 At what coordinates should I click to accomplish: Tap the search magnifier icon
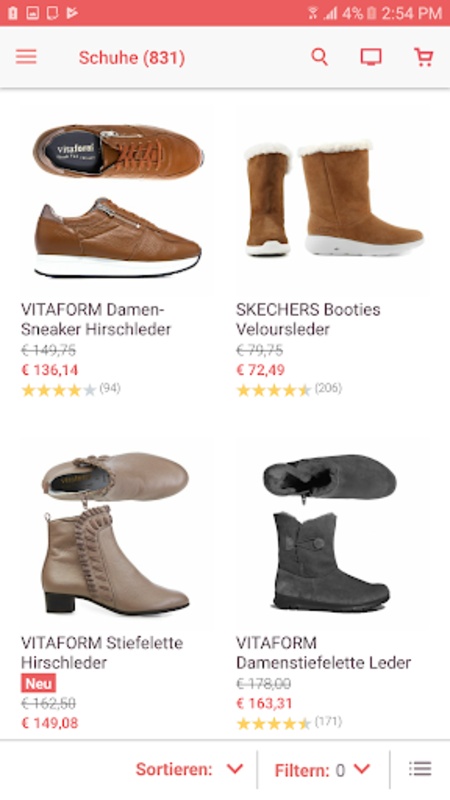click(x=319, y=57)
